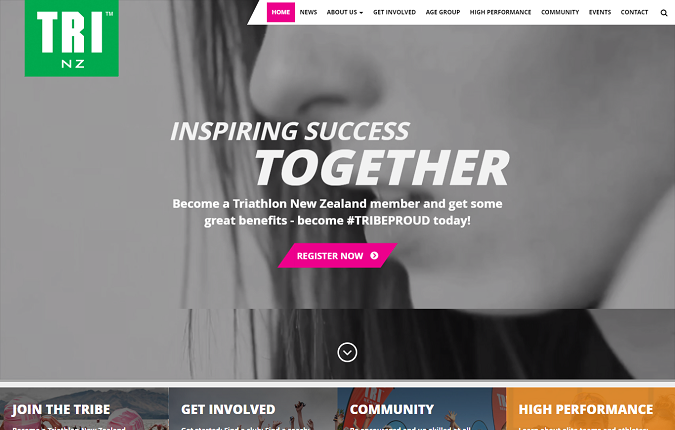Click the TRI NZ logo
Image resolution: width=675 pixels, height=430 pixels.
pos(72,38)
